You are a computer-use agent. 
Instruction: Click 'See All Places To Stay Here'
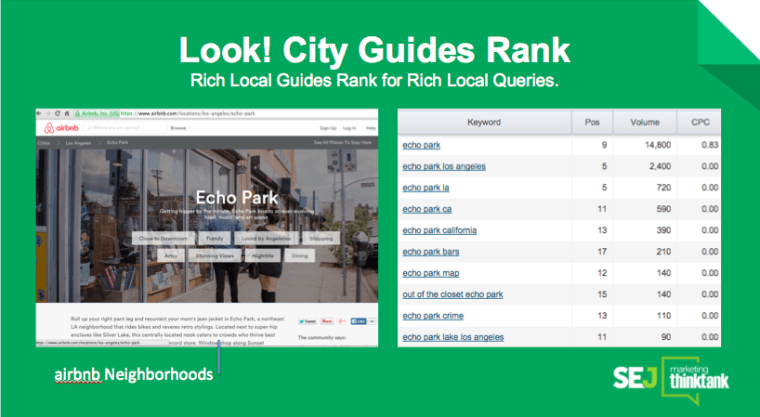343,143
